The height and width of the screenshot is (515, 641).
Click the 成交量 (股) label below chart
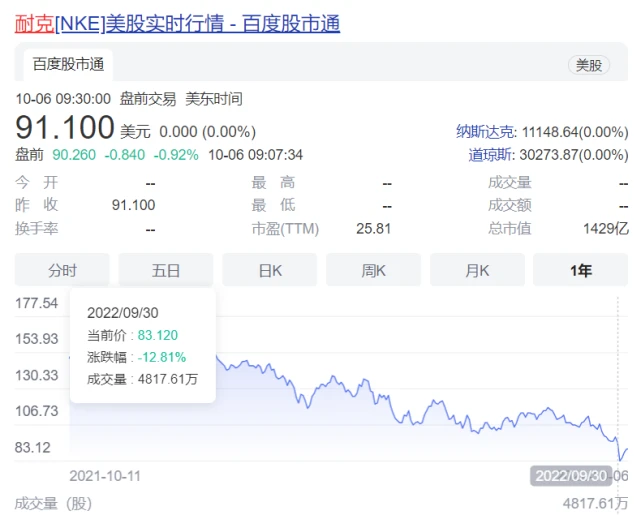coord(52,503)
